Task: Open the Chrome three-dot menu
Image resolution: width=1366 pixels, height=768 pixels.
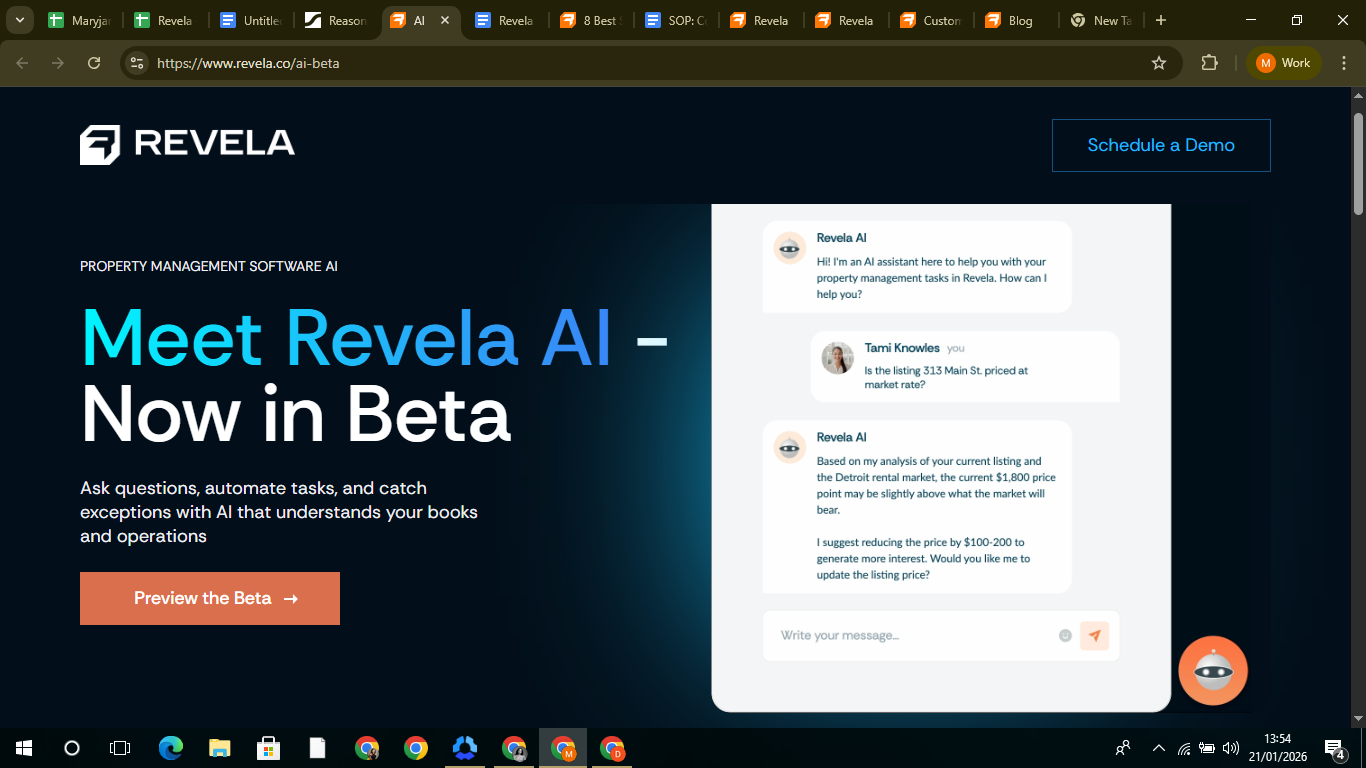Action: (1343, 63)
